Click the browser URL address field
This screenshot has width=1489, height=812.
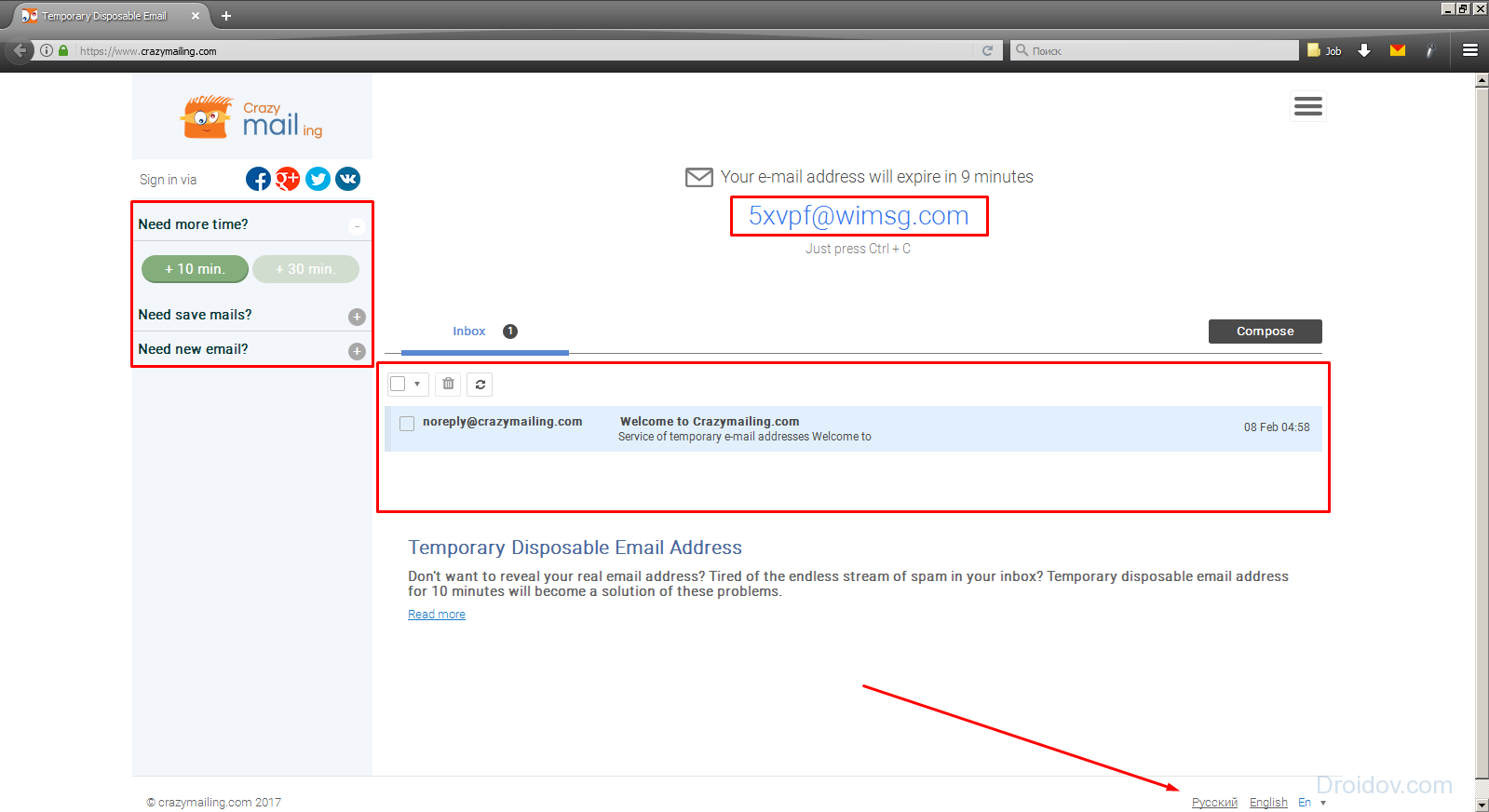click(521, 51)
